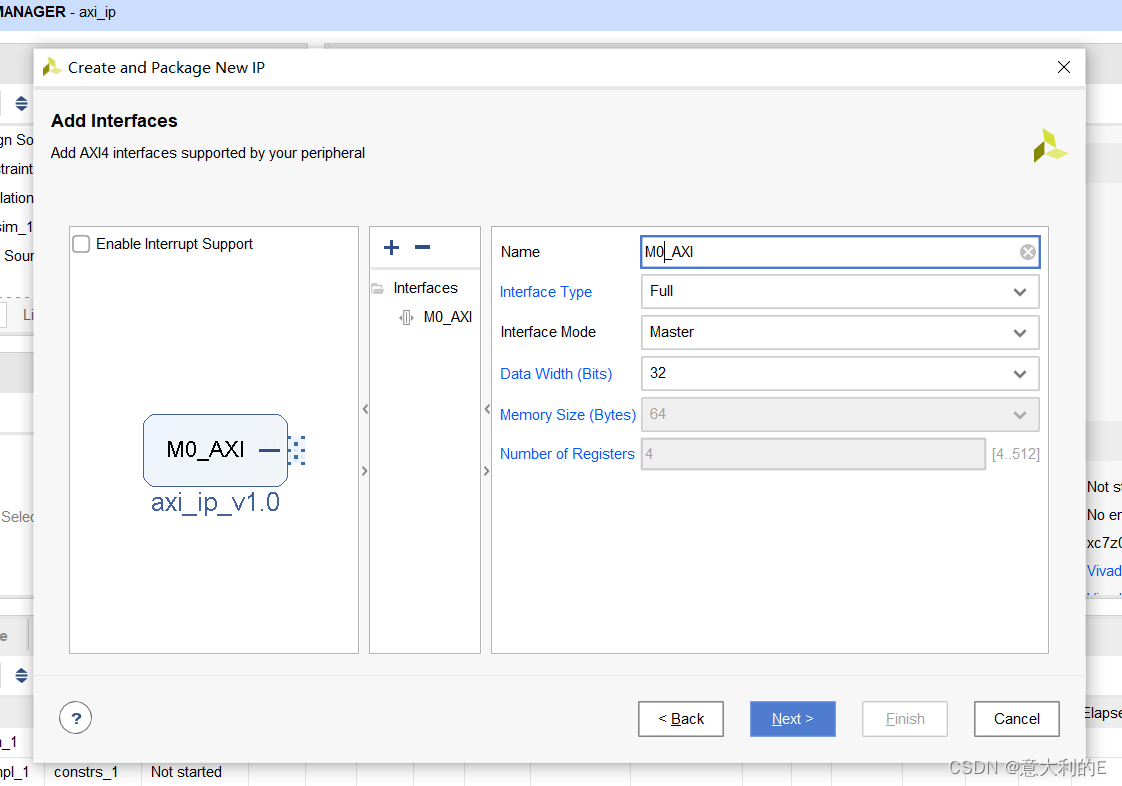Click collapse icon in background lower panel
Screen dimensions: 1122x786
point(21,675)
